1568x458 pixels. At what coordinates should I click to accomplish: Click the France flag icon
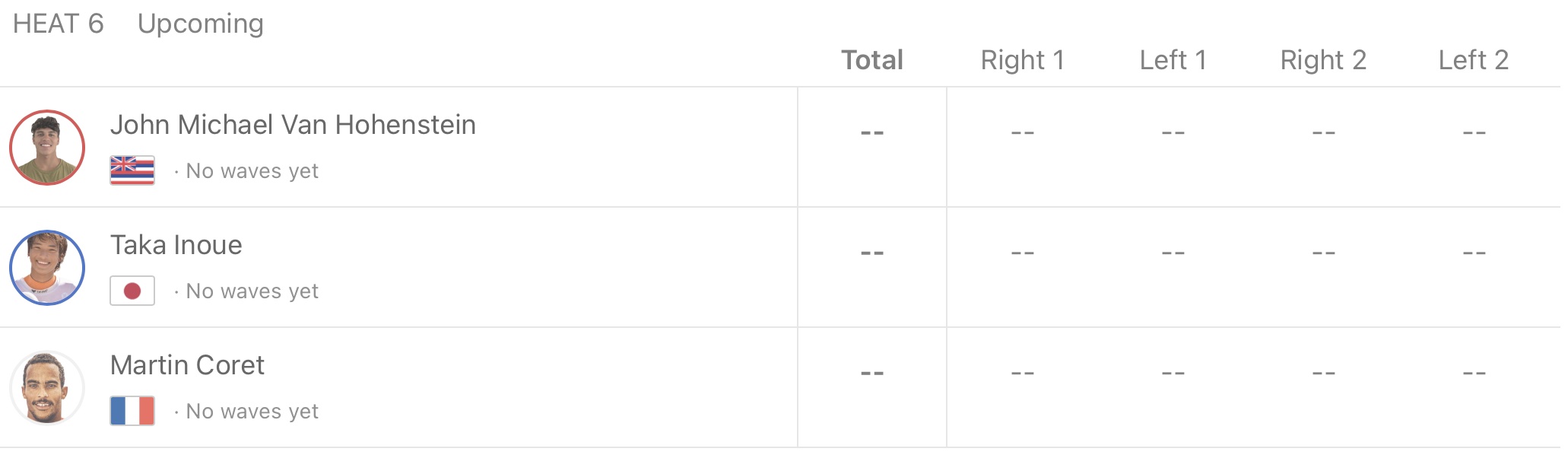132,411
